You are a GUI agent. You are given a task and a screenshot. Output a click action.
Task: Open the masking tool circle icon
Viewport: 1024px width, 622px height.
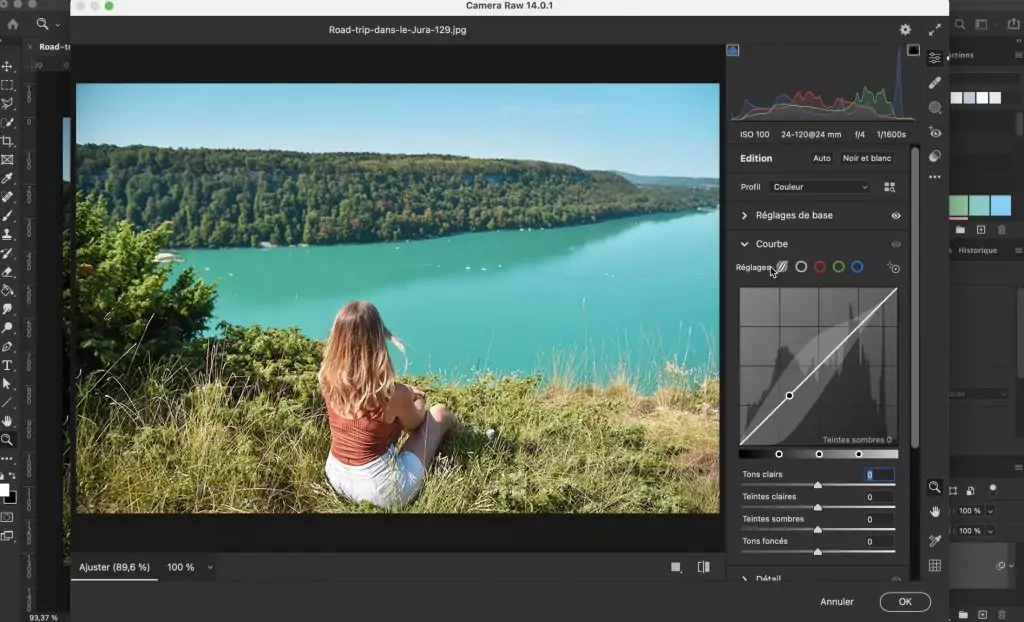[935, 107]
